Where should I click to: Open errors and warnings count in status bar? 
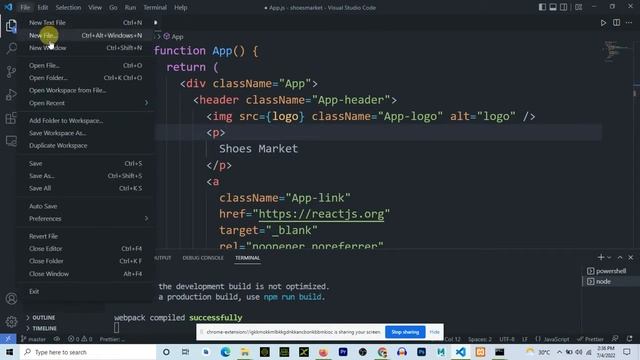[x=80, y=339]
